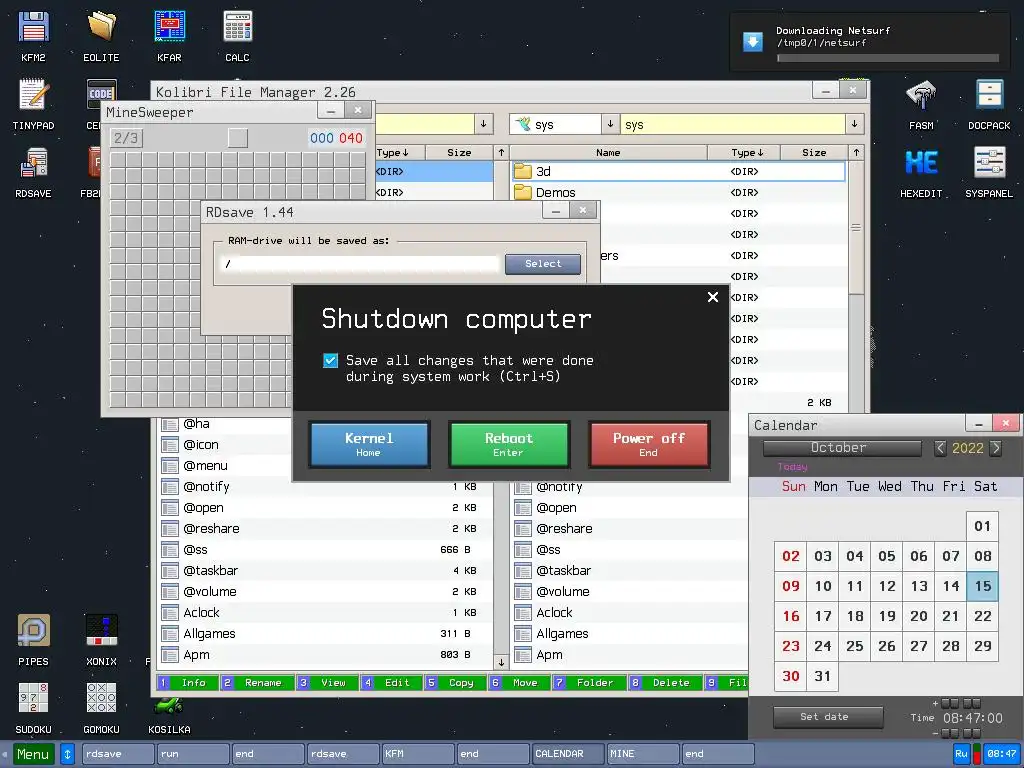Click F5 Copy in file manager
The image size is (1024, 768).
[455, 682]
